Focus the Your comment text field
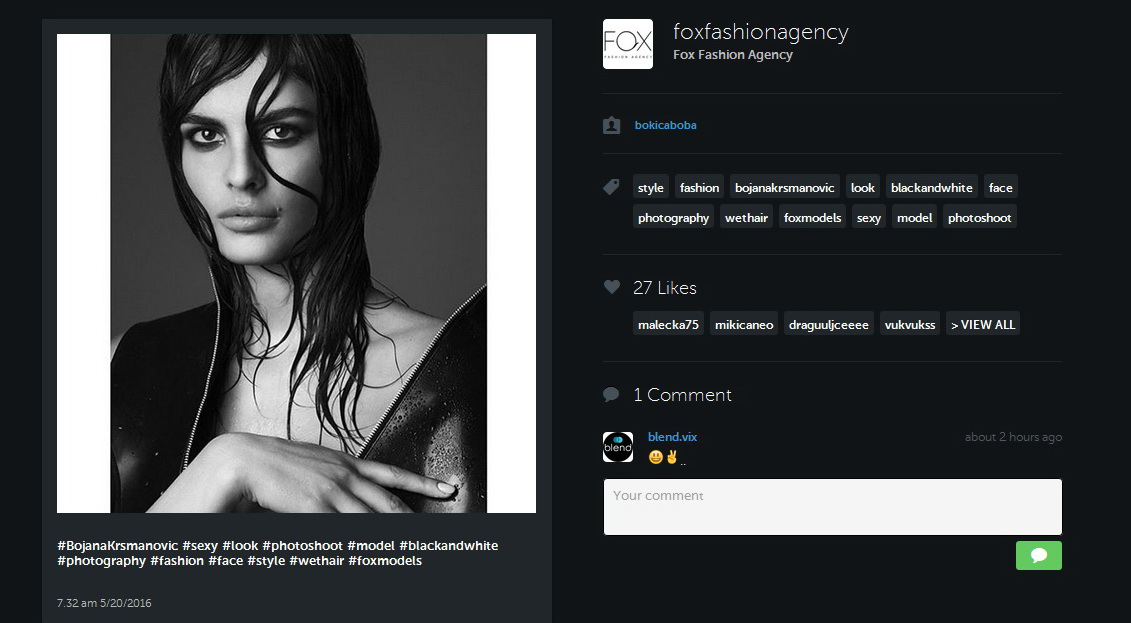This screenshot has width=1131, height=623. coord(832,507)
